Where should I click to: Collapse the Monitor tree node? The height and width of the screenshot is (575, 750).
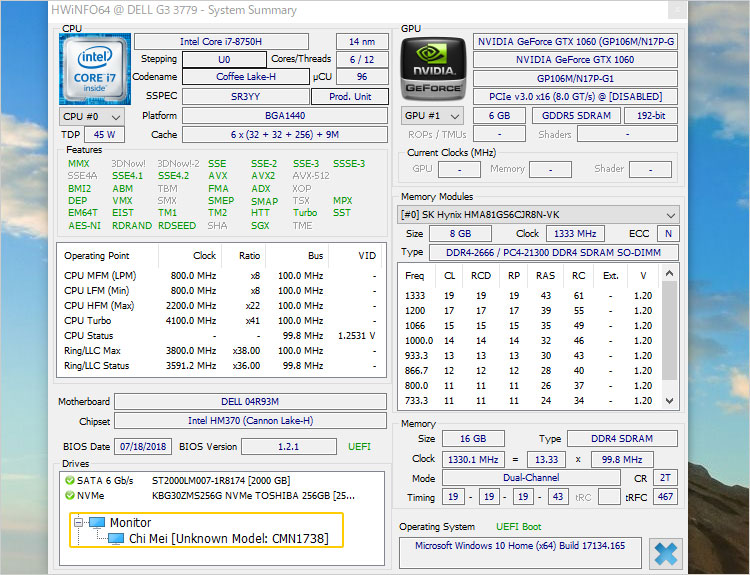(x=78, y=522)
